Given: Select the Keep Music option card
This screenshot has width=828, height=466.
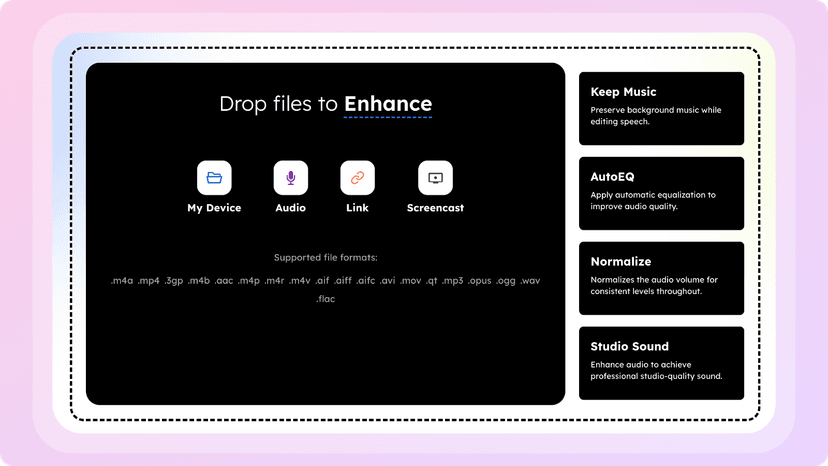Looking at the screenshot, I should 661,108.
